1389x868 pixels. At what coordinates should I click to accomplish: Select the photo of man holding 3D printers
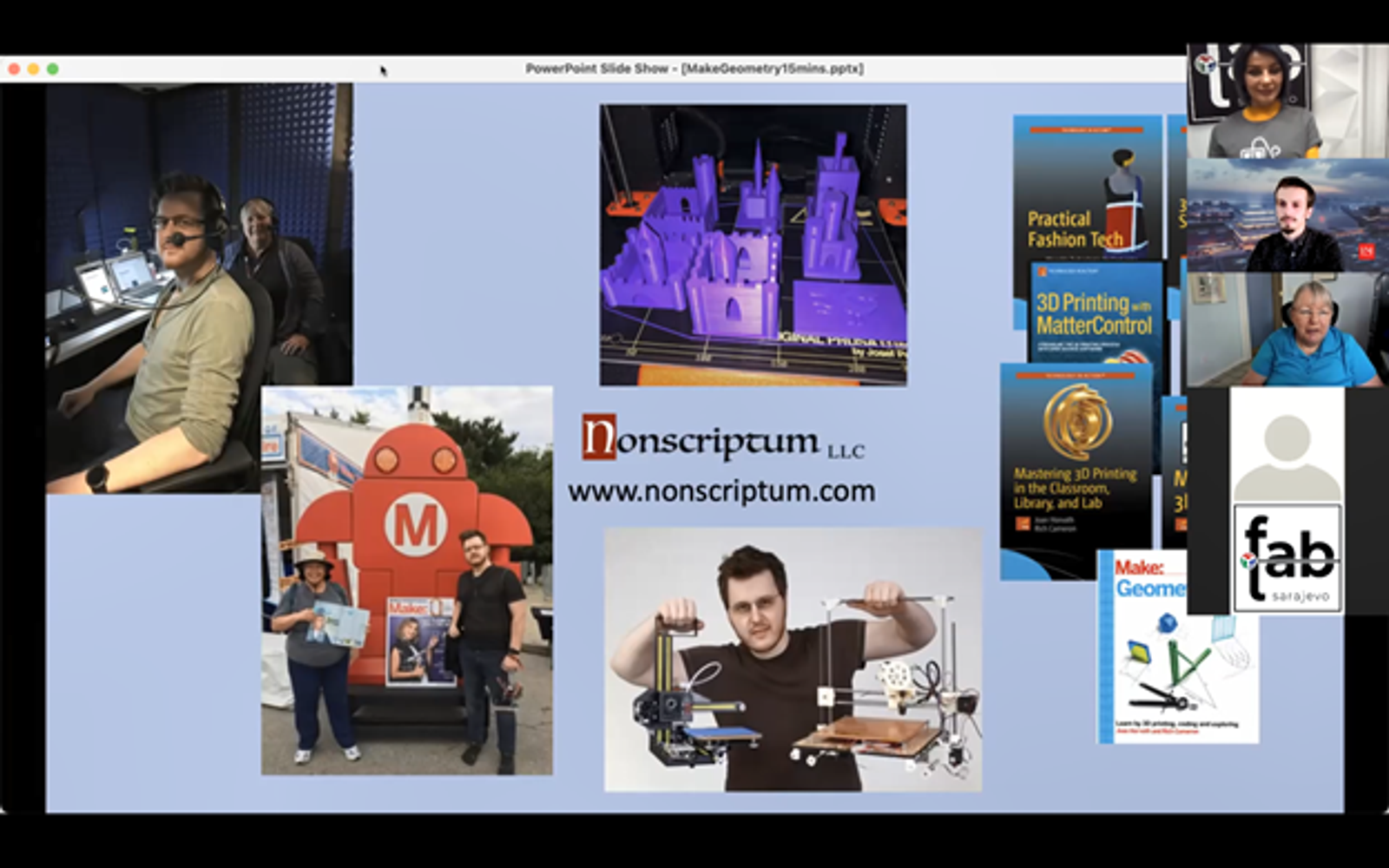point(793,660)
